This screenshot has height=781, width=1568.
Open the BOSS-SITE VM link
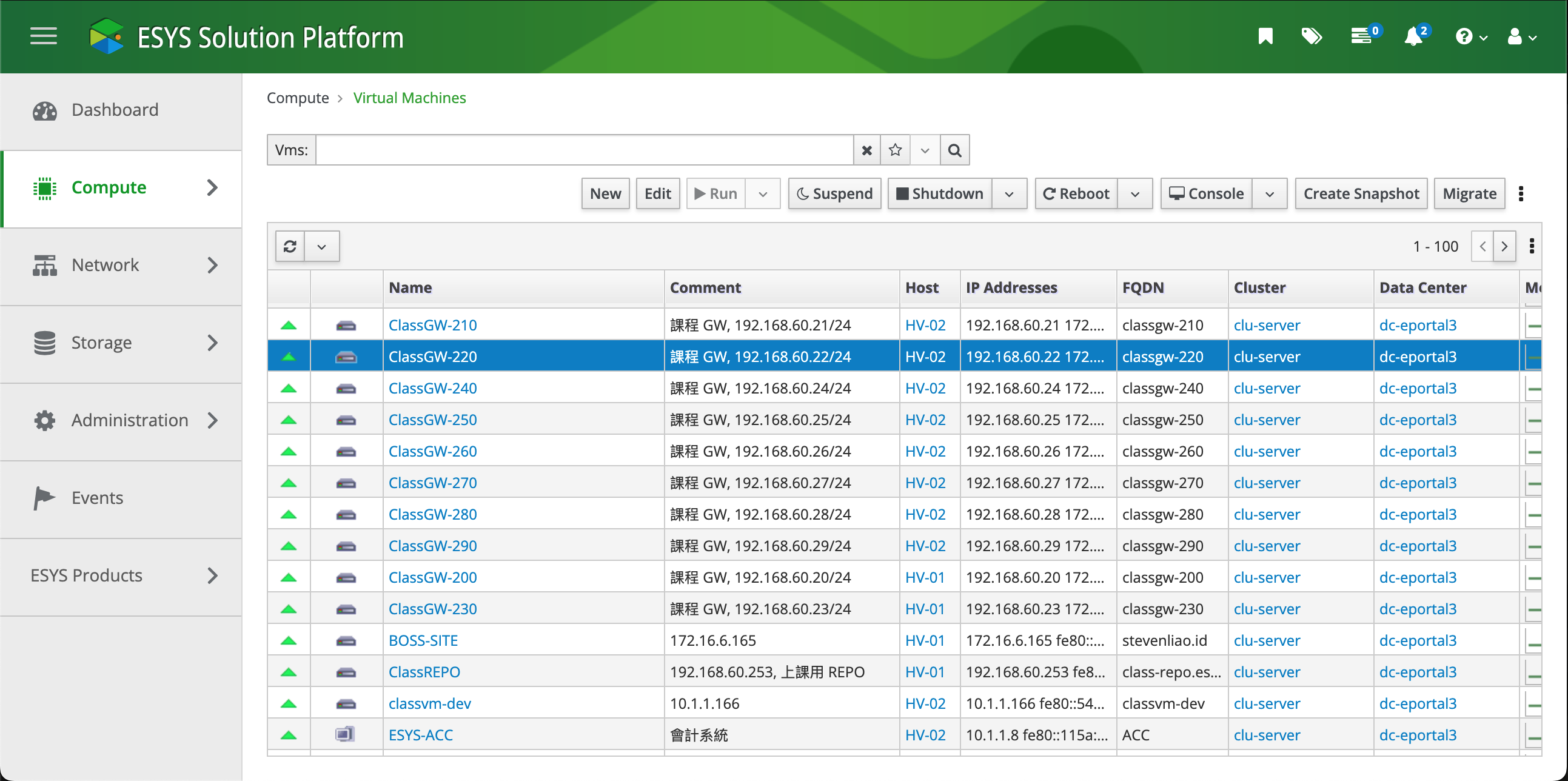click(x=423, y=640)
